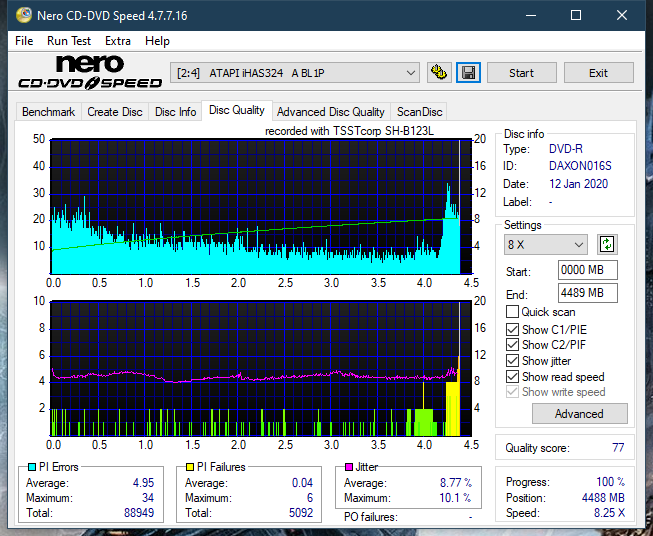Screen dimensions: 653x536
Task: Click the PI Errors average 4.95
Action: pos(143,483)
